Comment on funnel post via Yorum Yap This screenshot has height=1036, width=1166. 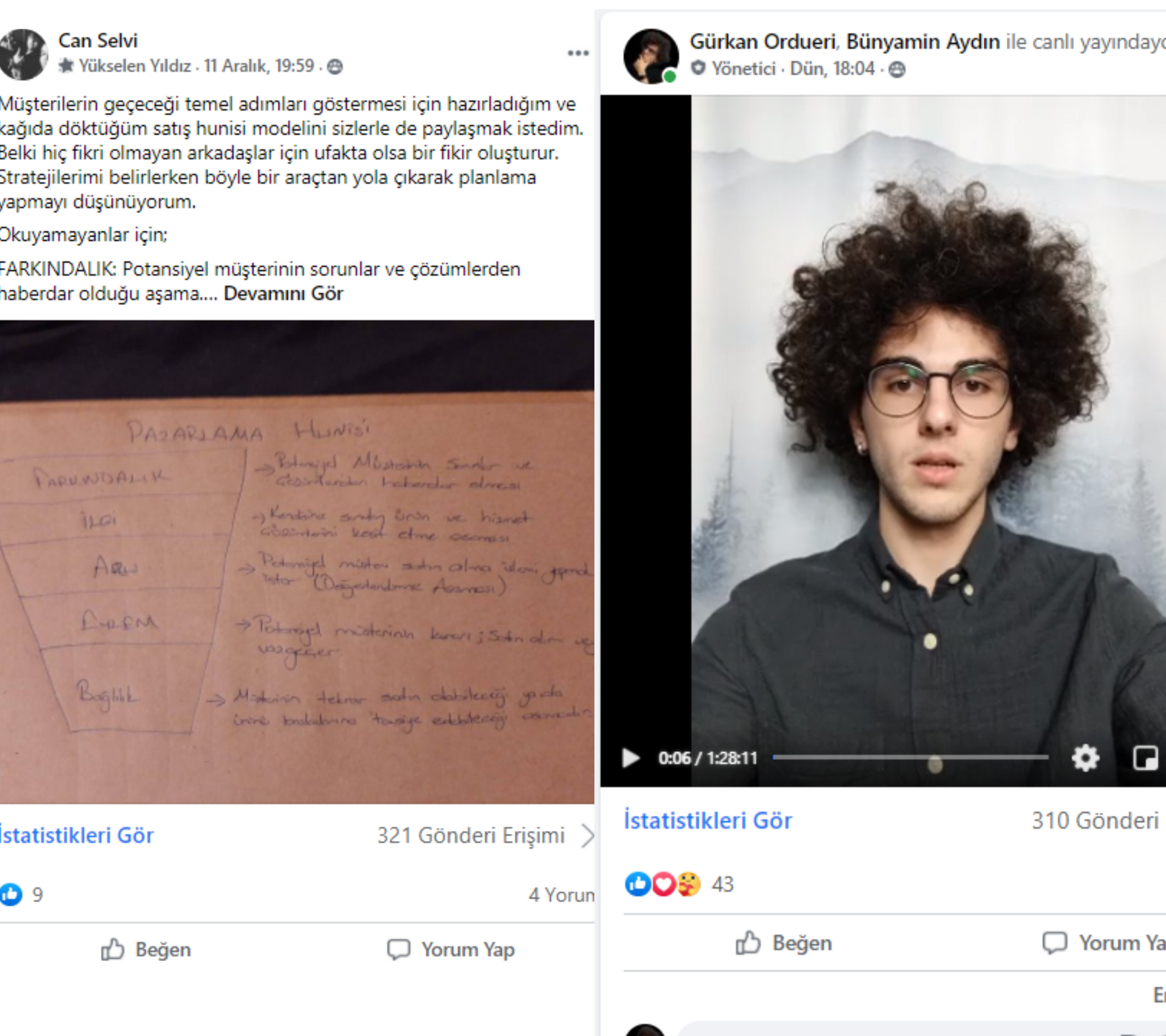coord(451,950)
